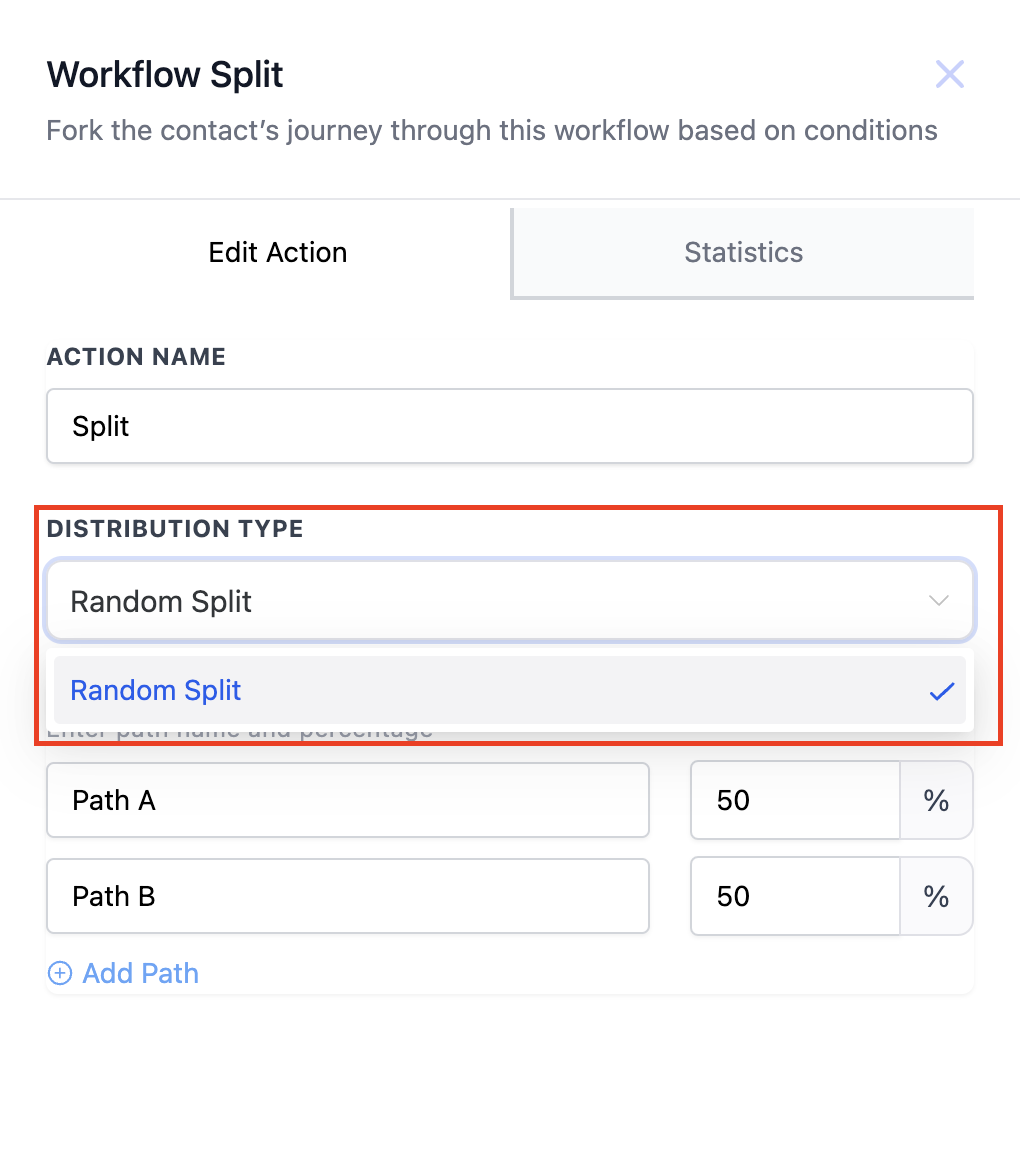This screenshot has width=1020, height=1164.
Task: Switch to the Edit Action tab
Action: click(278, 252)
